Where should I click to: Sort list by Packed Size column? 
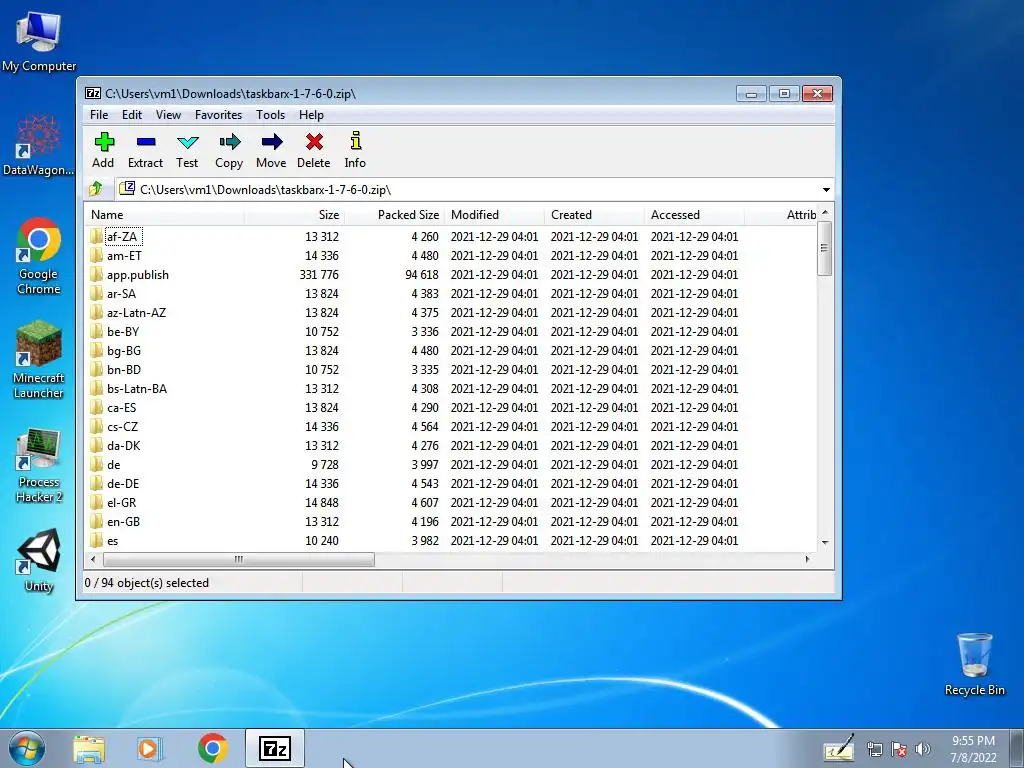point(394,215)
